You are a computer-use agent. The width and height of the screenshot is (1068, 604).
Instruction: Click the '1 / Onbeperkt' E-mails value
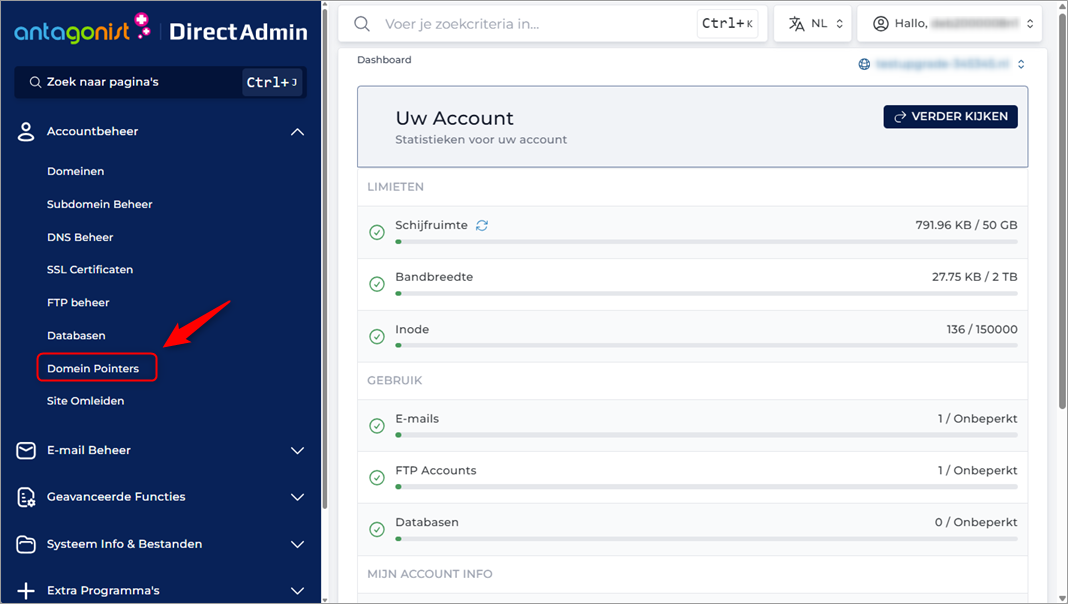(x=977, y=419)
